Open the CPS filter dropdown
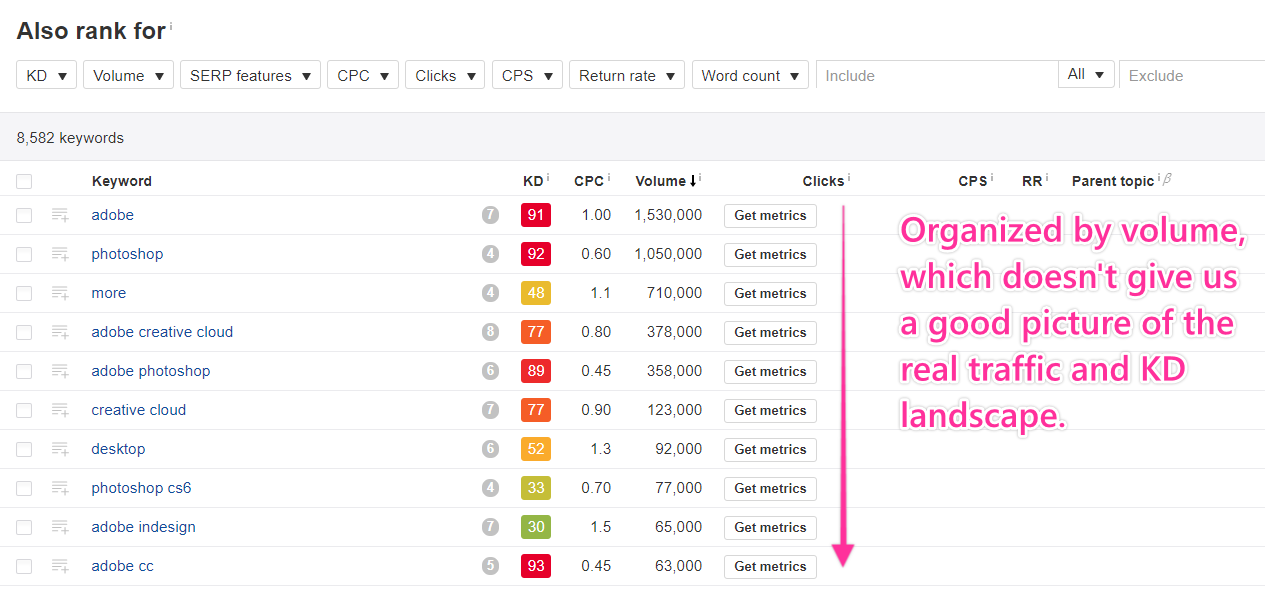 [527, 75]
